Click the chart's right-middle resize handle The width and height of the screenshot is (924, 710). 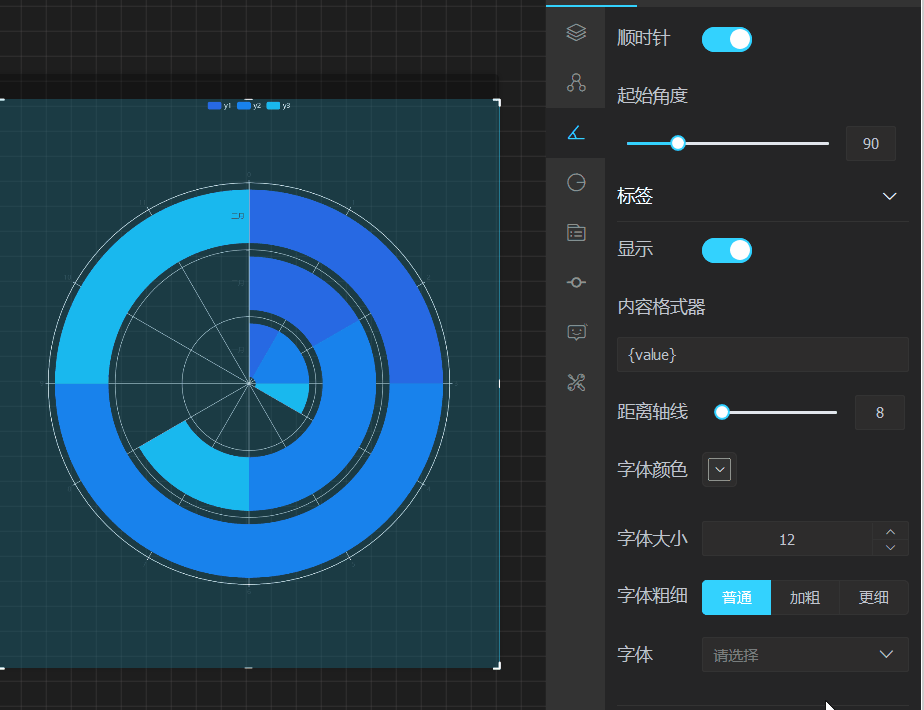(499, 384)
